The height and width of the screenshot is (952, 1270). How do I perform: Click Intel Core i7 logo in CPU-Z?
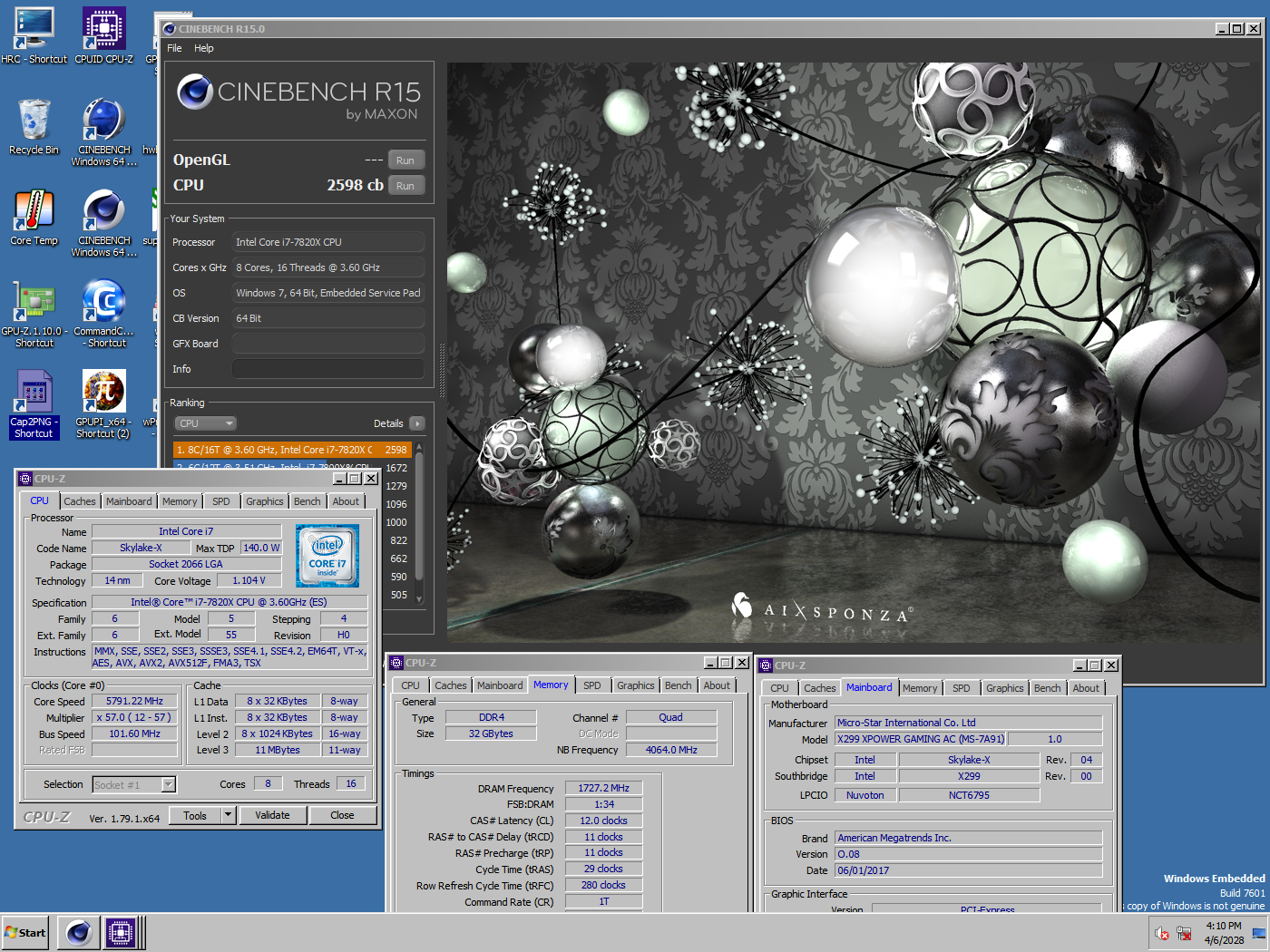coord(327,556)
